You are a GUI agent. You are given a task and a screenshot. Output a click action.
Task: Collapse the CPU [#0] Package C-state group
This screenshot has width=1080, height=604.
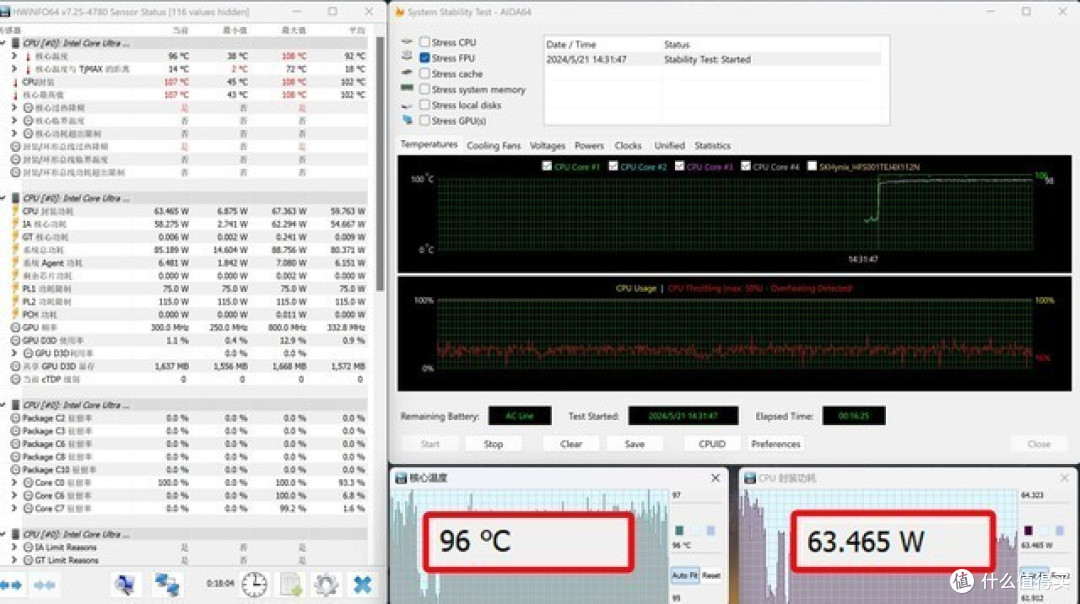tap(3, 405)
